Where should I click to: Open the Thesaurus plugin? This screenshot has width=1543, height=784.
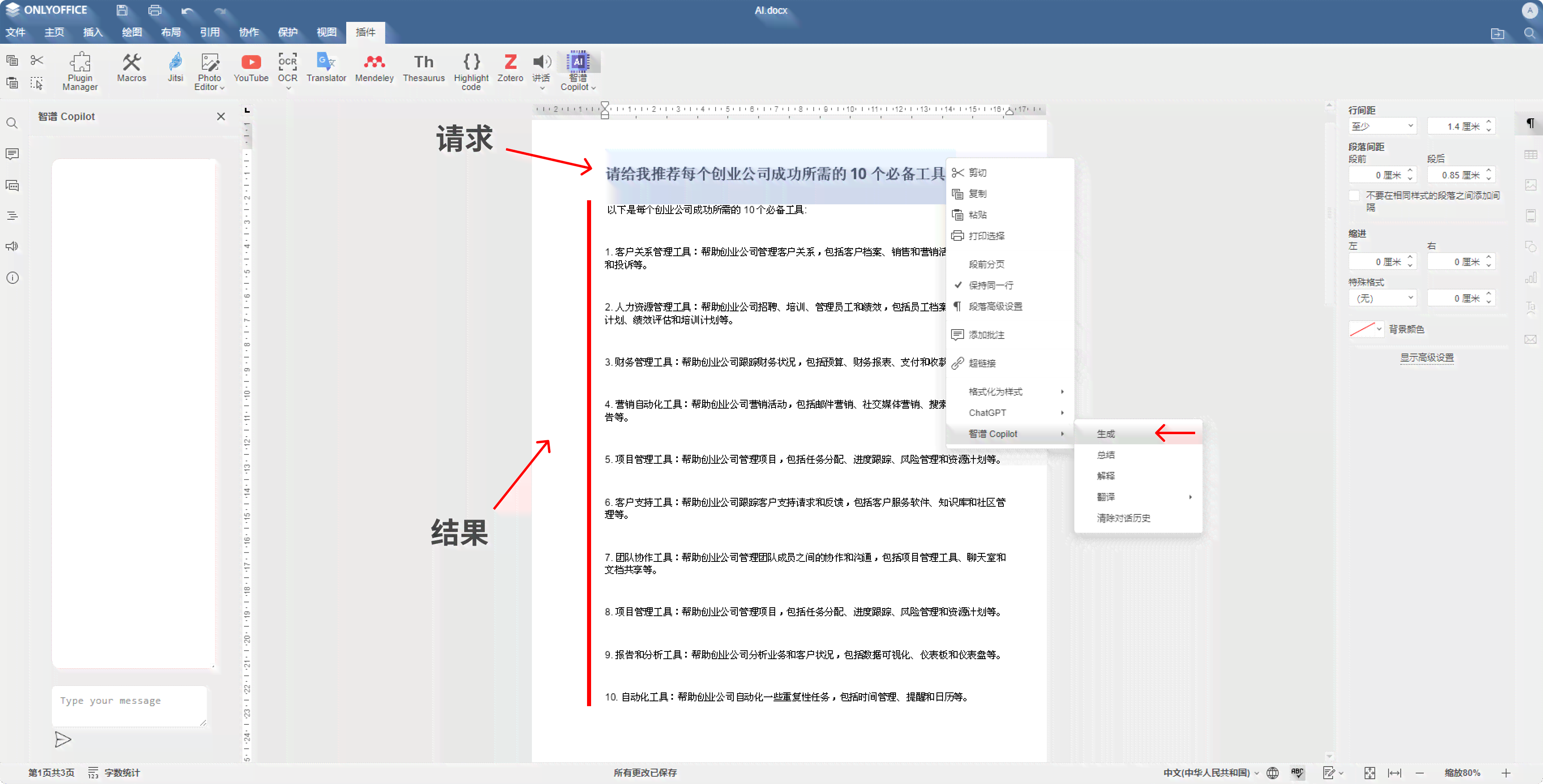[424, 67]
